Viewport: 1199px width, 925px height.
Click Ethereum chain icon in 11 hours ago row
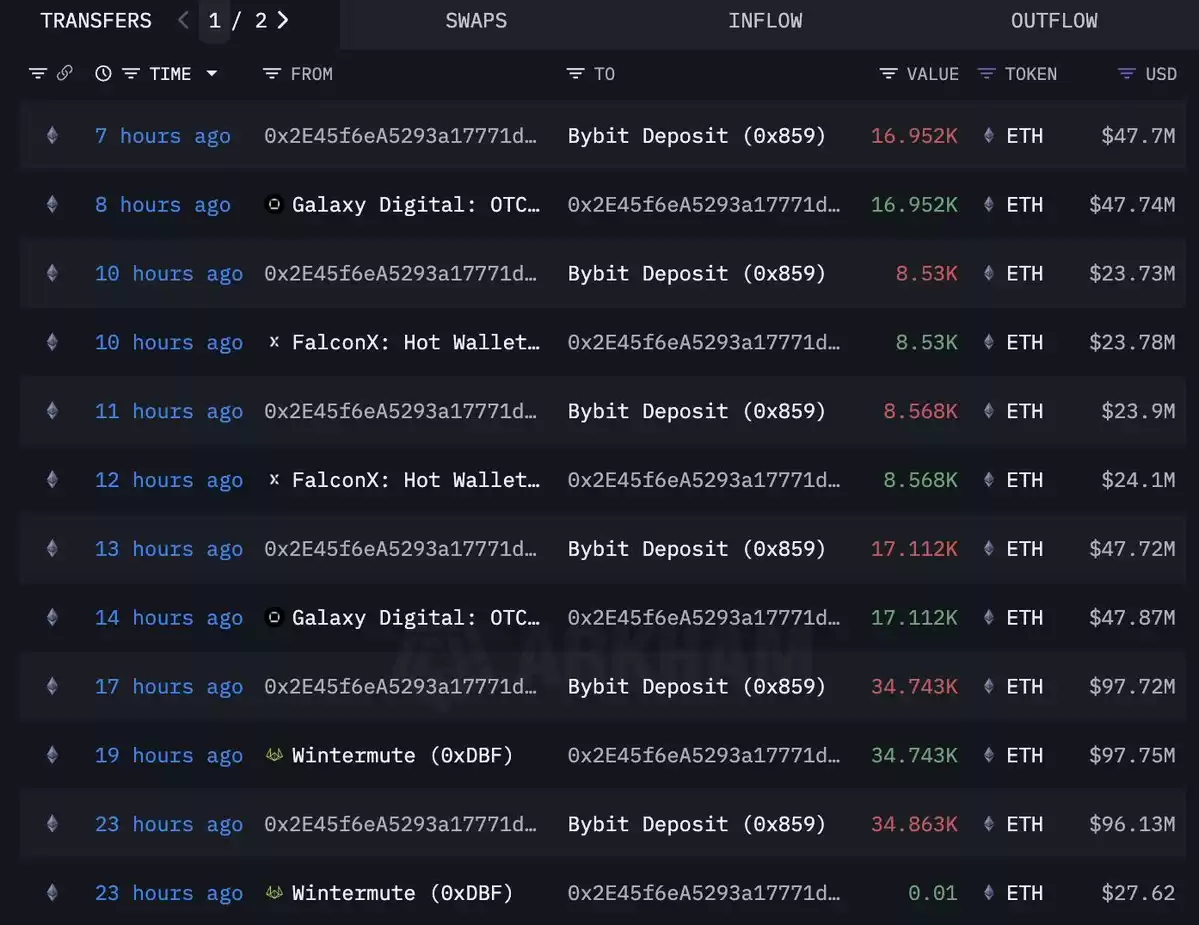(52, 411)
